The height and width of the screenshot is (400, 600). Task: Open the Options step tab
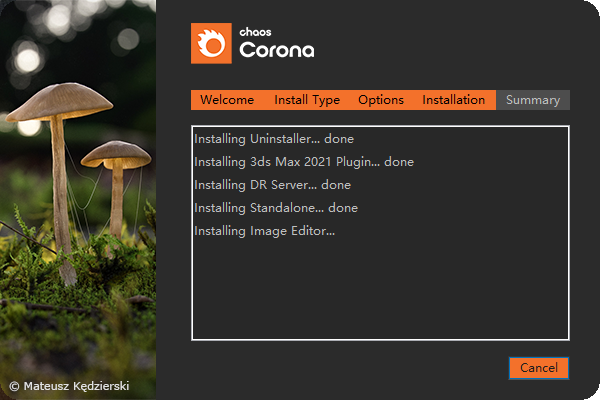click(381, 100)
